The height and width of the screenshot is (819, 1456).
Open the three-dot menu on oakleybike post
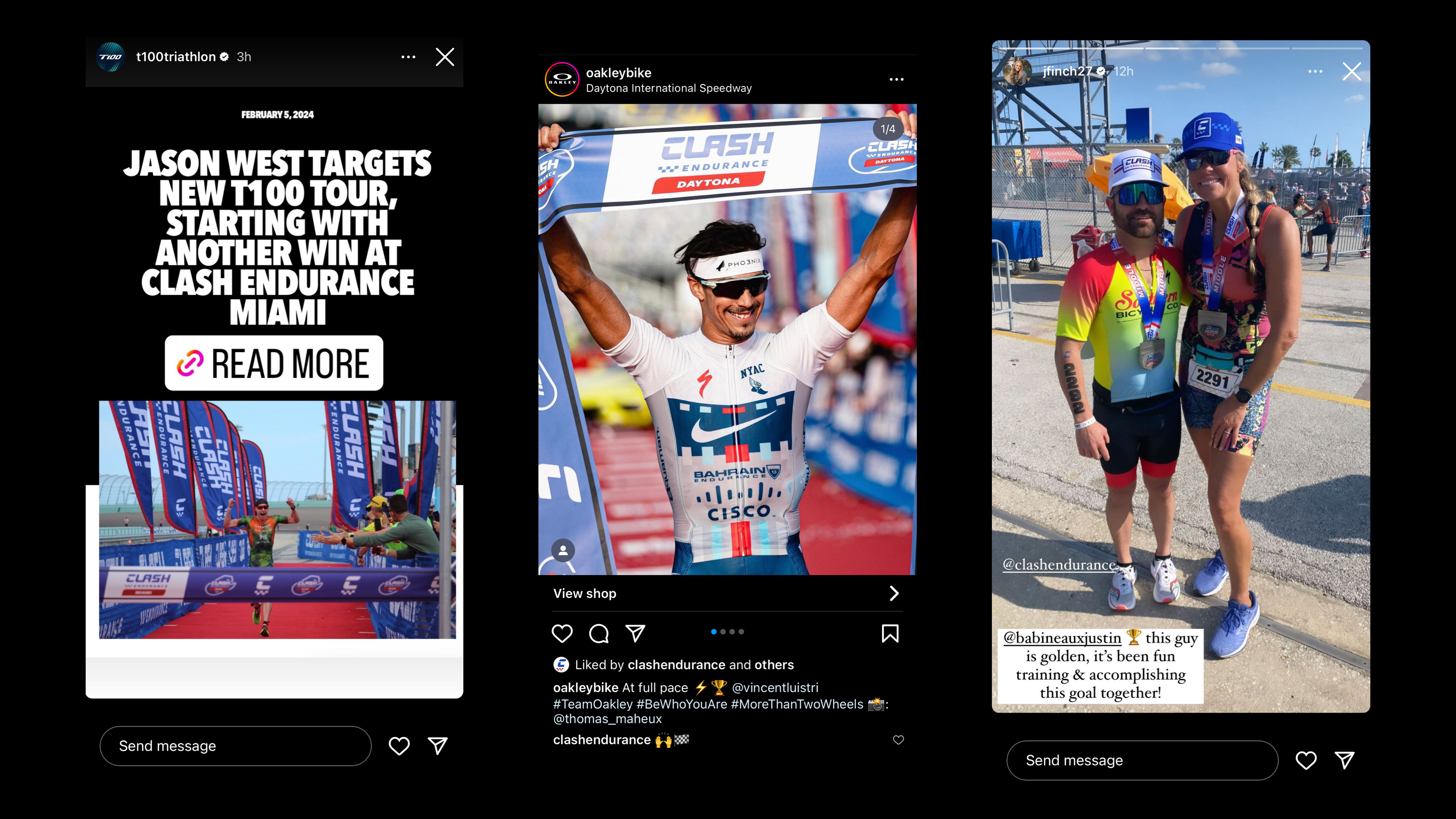(896, 79)
